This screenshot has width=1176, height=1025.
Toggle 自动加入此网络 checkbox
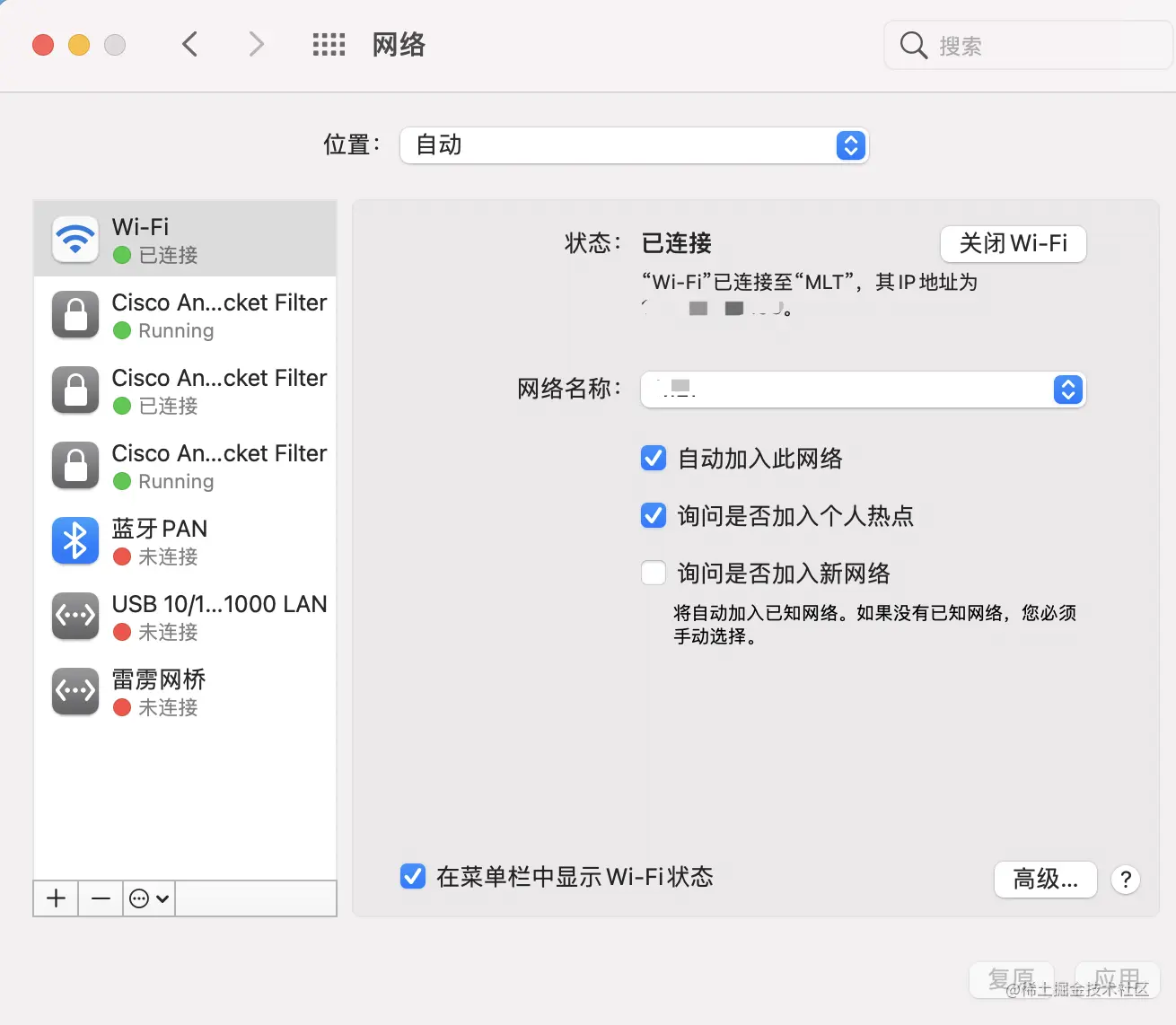pos(654,458)
